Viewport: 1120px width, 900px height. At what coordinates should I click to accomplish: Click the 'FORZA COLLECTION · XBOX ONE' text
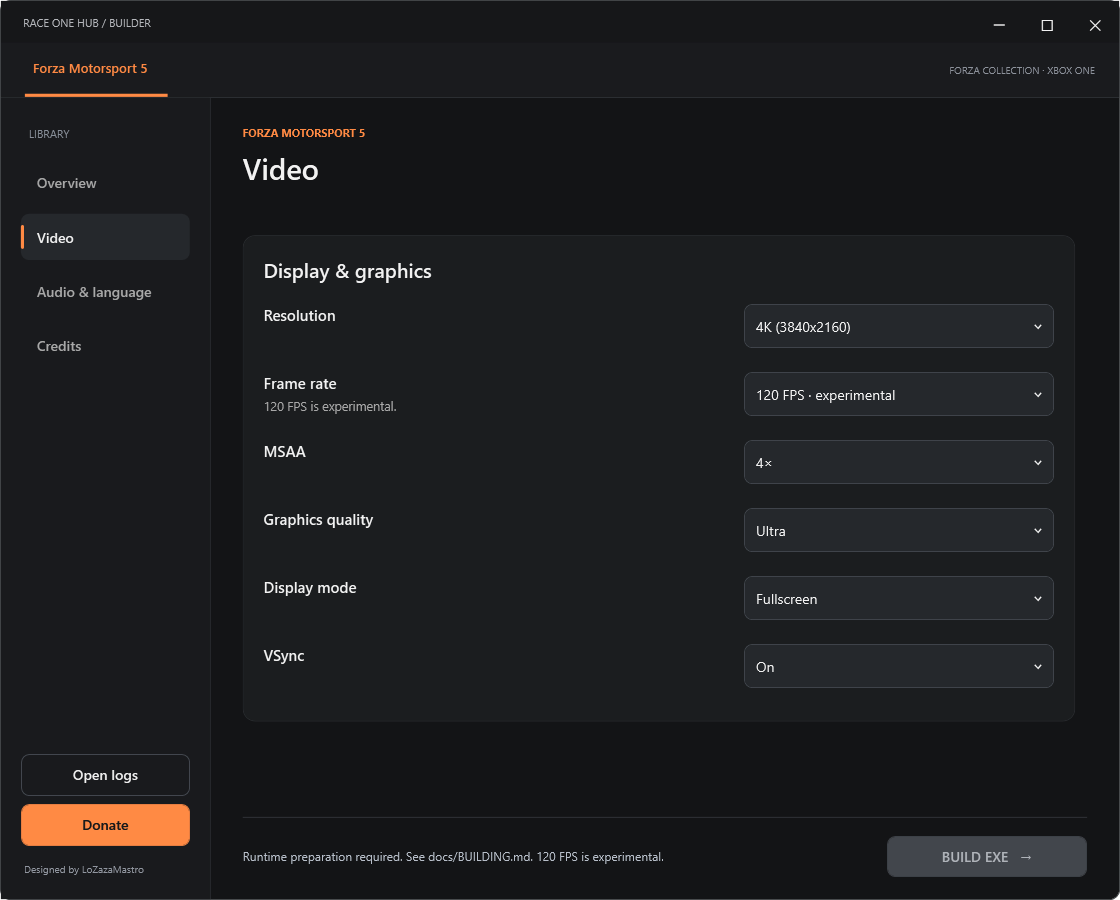coord(1022,71)
